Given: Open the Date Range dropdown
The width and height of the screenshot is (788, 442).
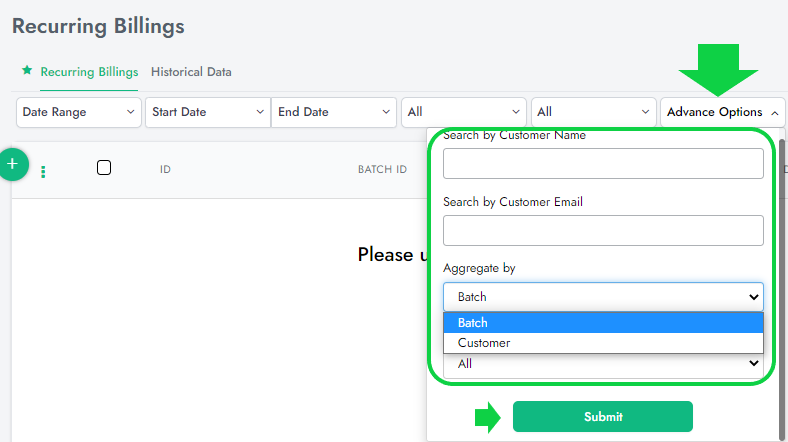Looking at the screenshot, I should [79, 112].
